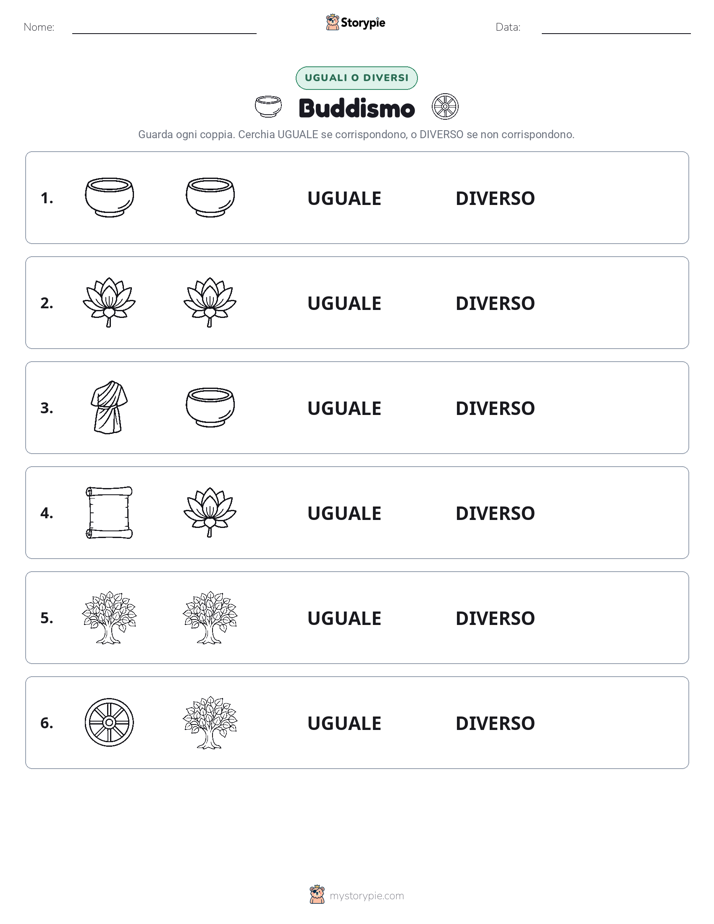
Task: Click the scroll icon in row 4
Action: pyautogui.click(x=110, y=513)
